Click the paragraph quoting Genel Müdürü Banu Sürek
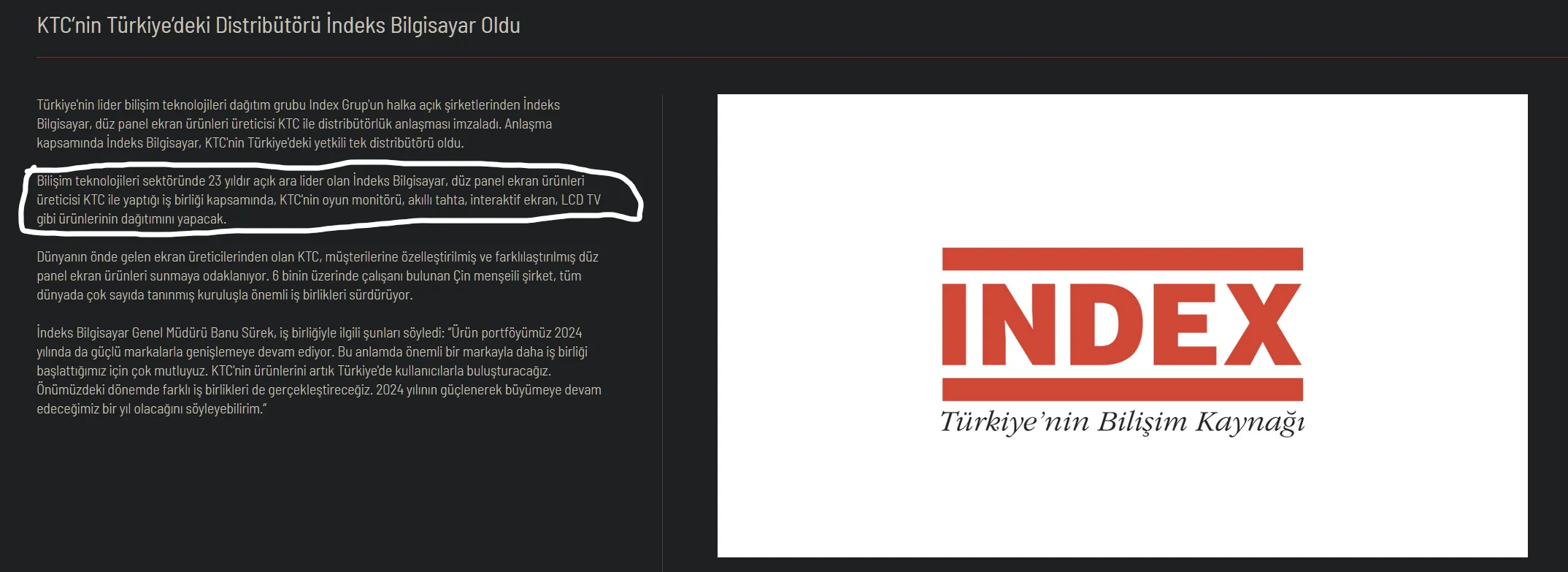Image resolution: width=1568 pixels, height=572 pixels. coord(319,370)
